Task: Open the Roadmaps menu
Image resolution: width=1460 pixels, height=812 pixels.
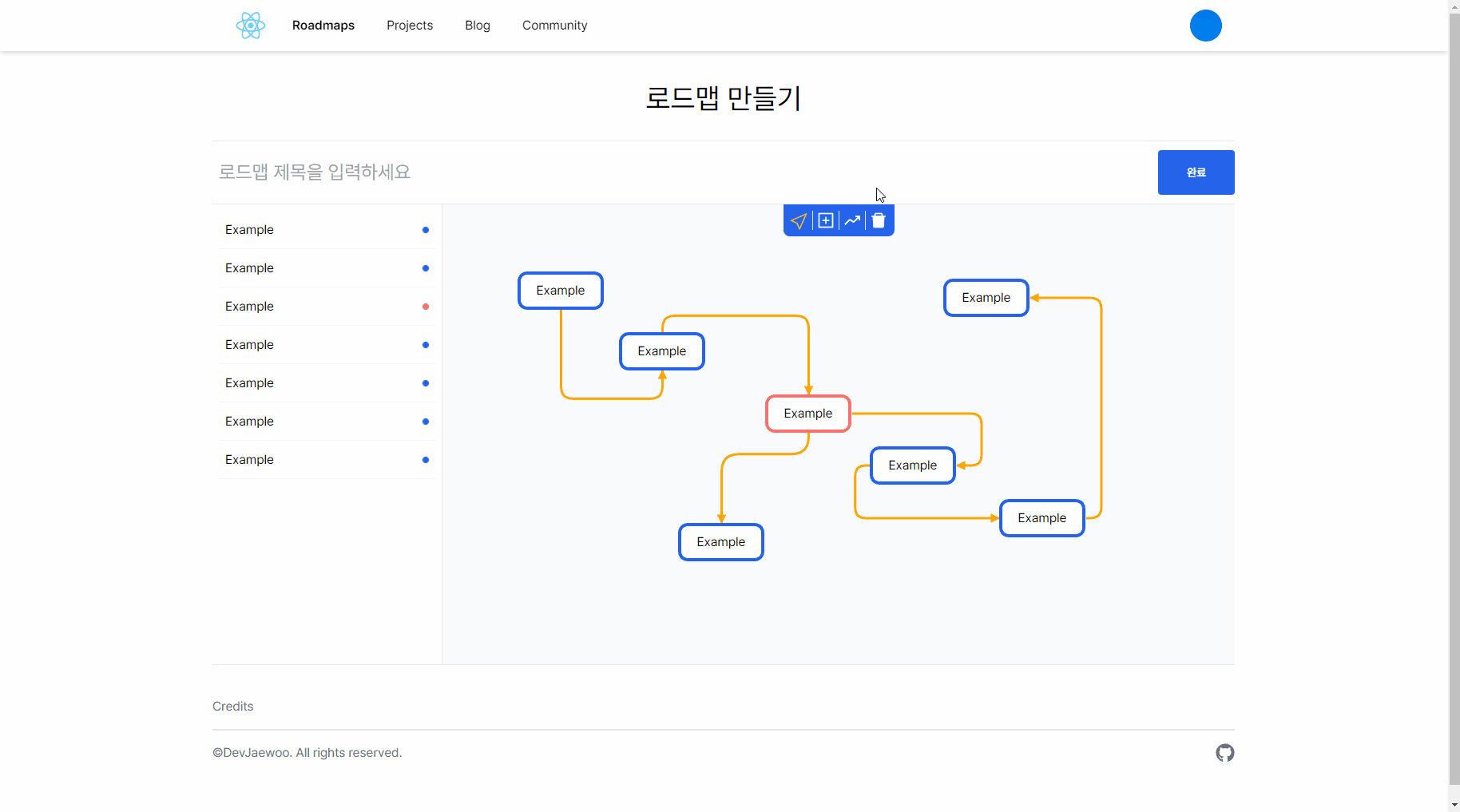Action: [323, 25]
